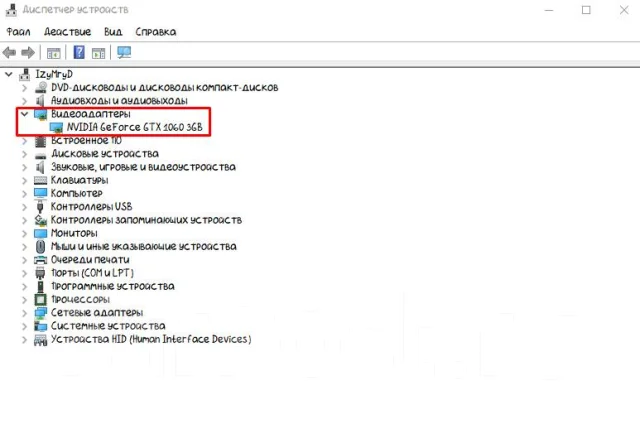Click the action pane toolbar icon next to help
This screenshot has height=448, width=640.
click(x=98, y=53)
